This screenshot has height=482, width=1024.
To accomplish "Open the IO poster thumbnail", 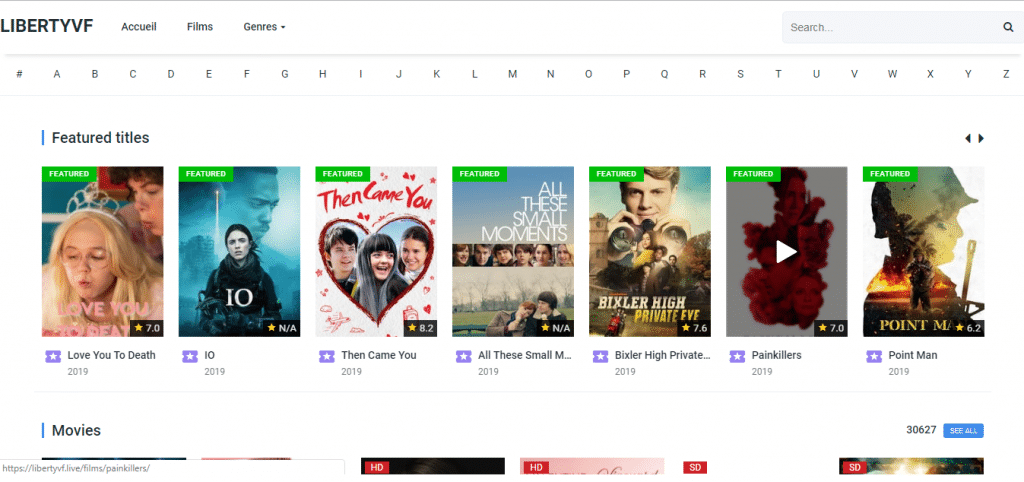I will pyautogui.click(x=240, y=251).
